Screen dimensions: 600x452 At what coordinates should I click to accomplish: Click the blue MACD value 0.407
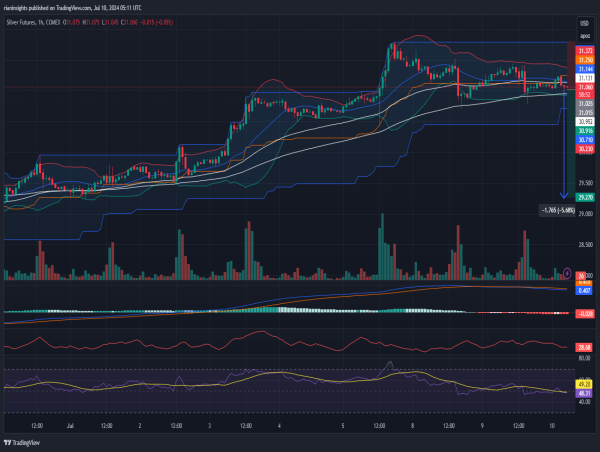tap(584, 290)
